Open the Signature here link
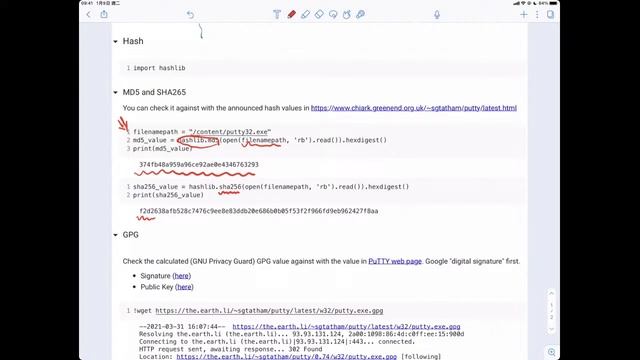The height and width of the screenshot is (360, 640). (182, 276)
